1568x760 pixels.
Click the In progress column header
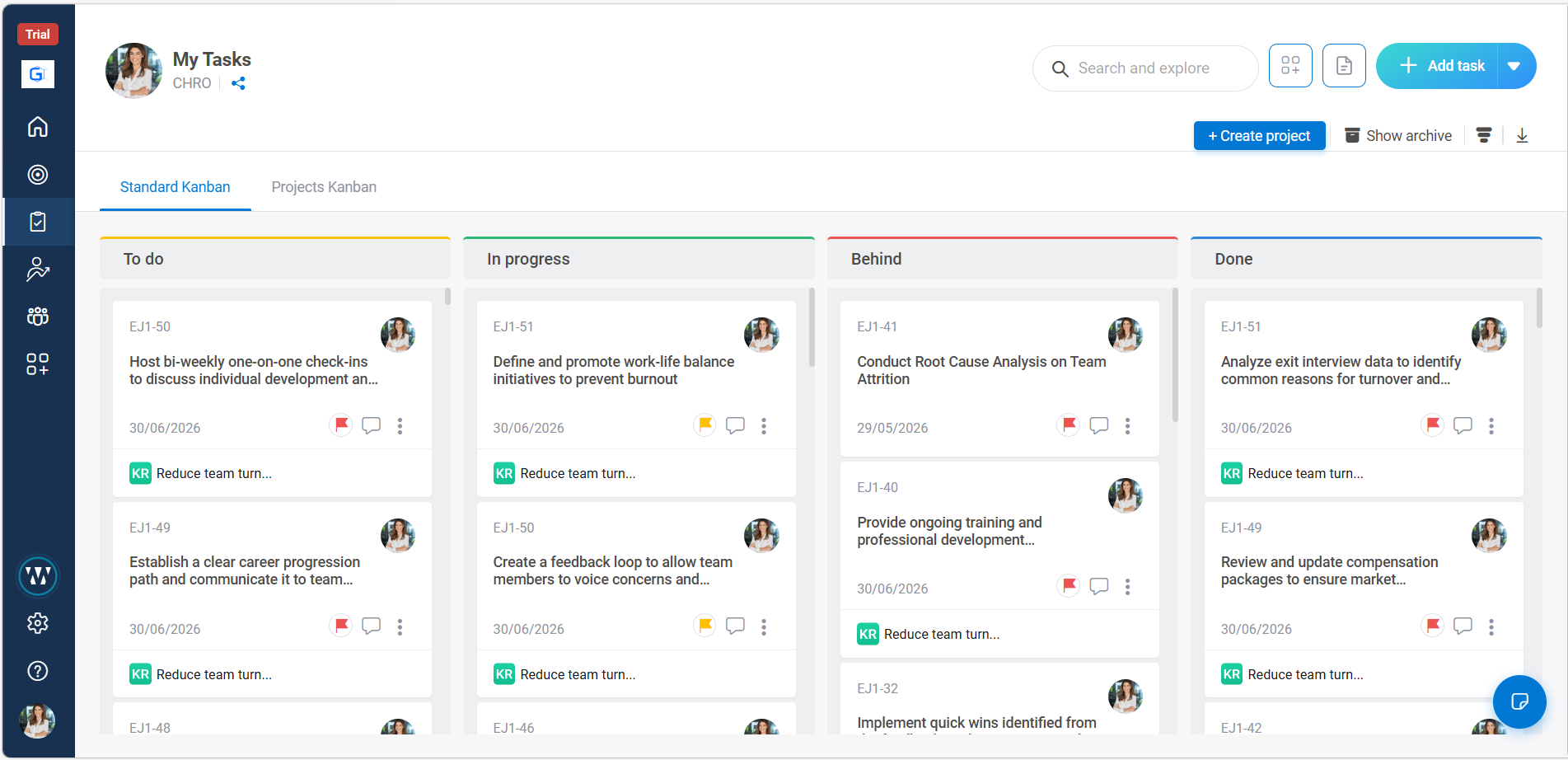[x=639, y=259]
